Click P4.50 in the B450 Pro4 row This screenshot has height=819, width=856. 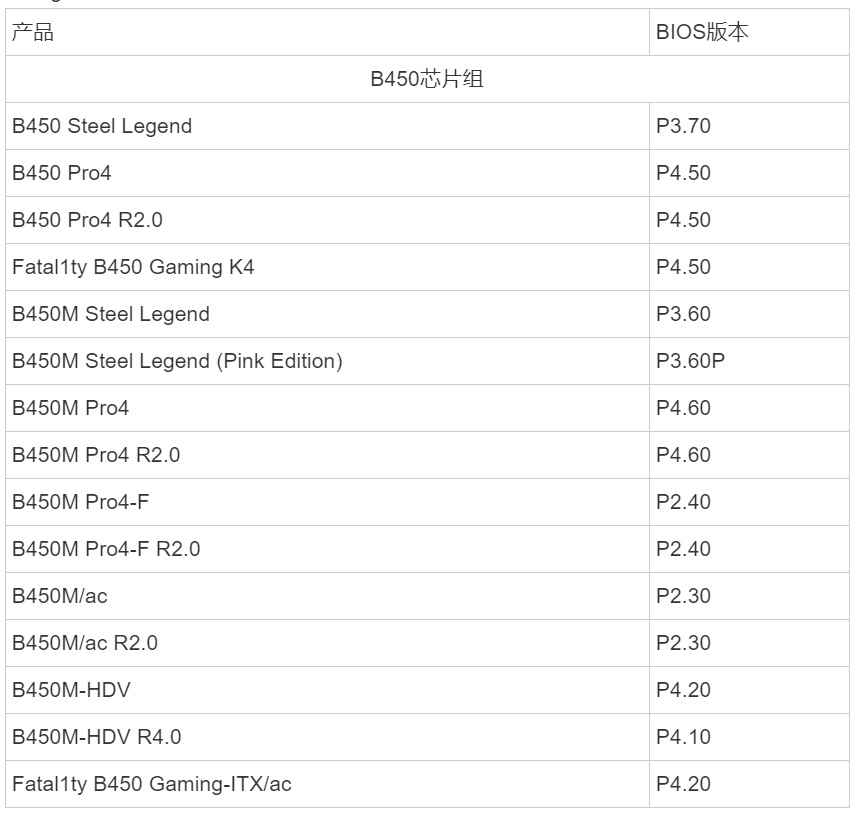click(683, 173)
